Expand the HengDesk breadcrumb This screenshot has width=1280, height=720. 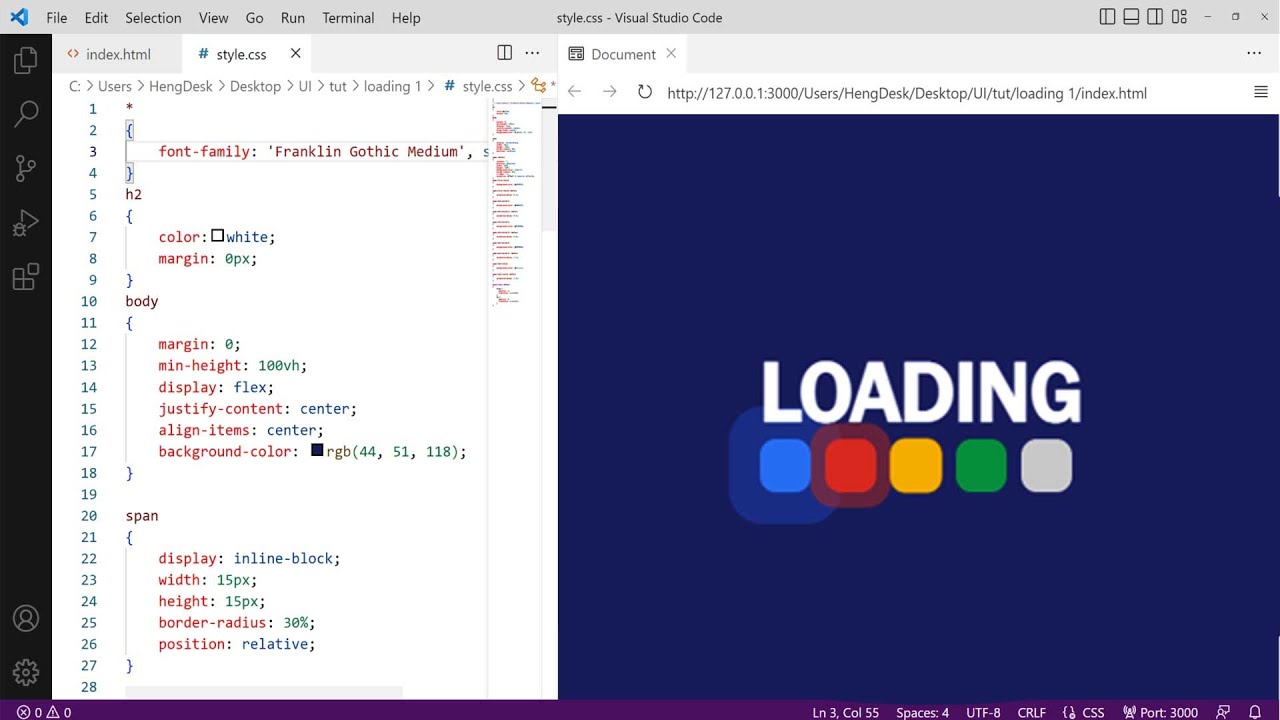(x=181, y=86)
